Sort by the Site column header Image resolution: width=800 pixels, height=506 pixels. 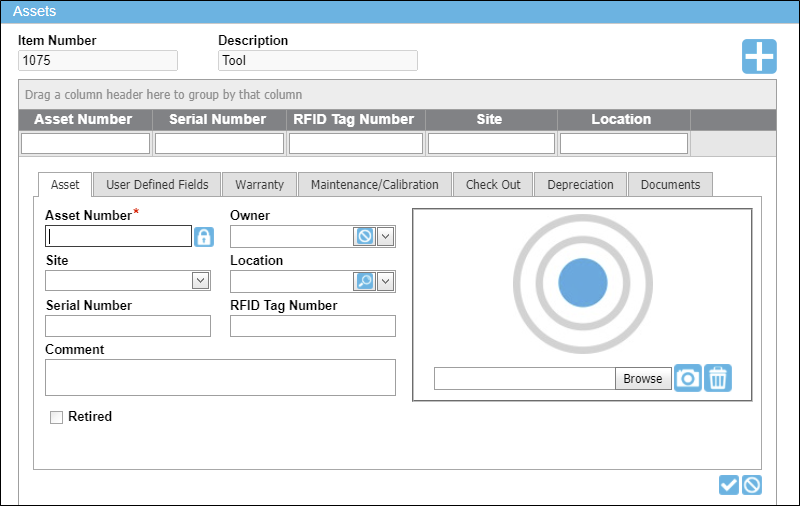point(491,119)
